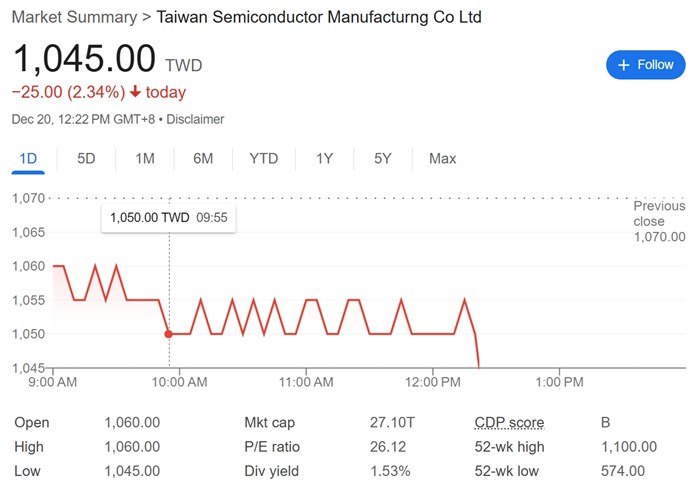Screen dimensions: 700x487
Task: Open the Disclaimer link
Action: click(x=195, y=119)
